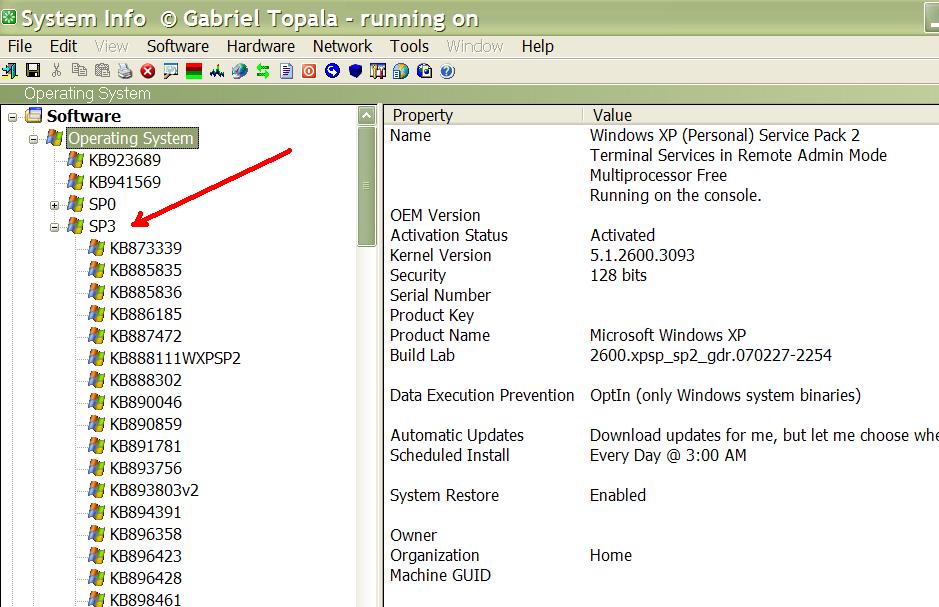
Task: Click the clipboard paste icon
Action: (102, 71)
